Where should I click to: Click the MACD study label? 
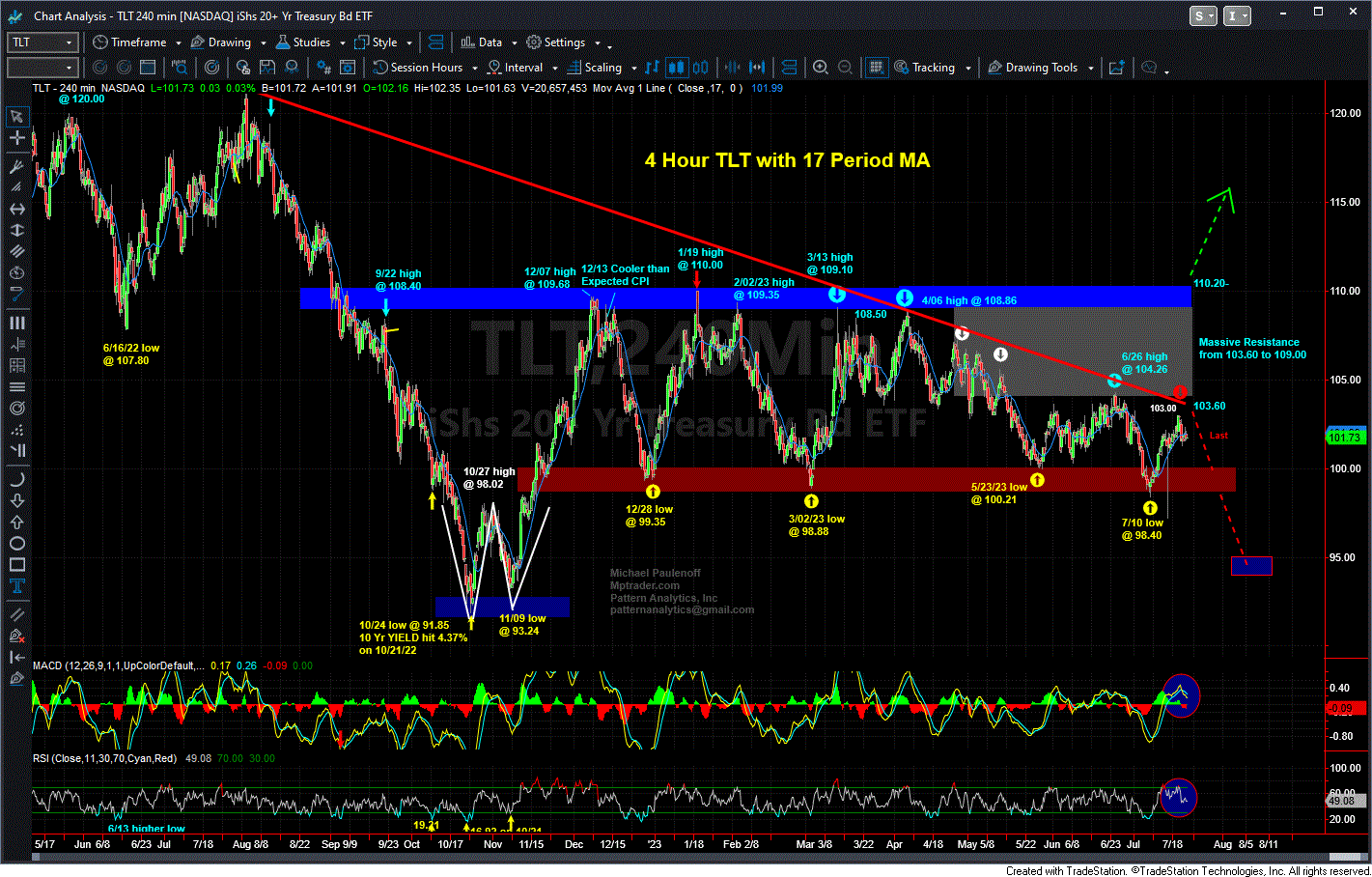(117, 665)
